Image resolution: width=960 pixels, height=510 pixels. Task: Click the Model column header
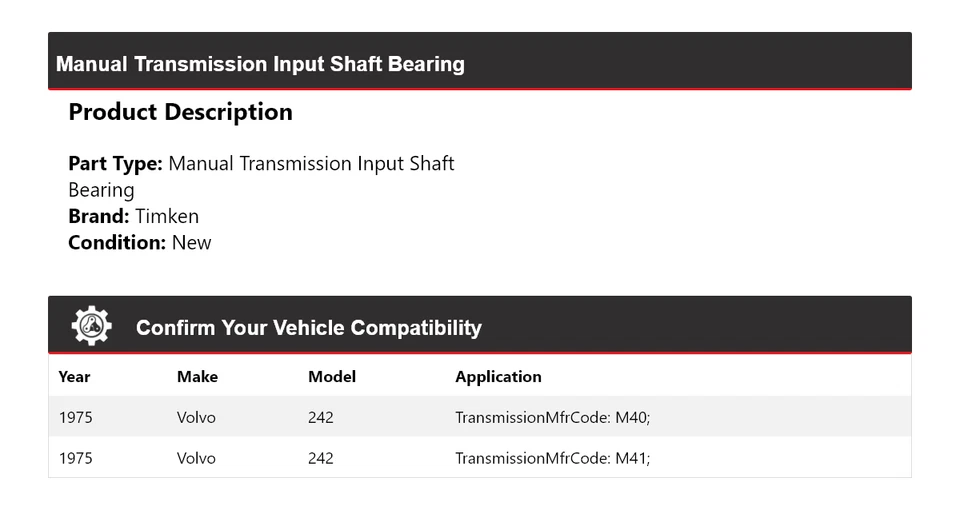click(x=332, y=377)
